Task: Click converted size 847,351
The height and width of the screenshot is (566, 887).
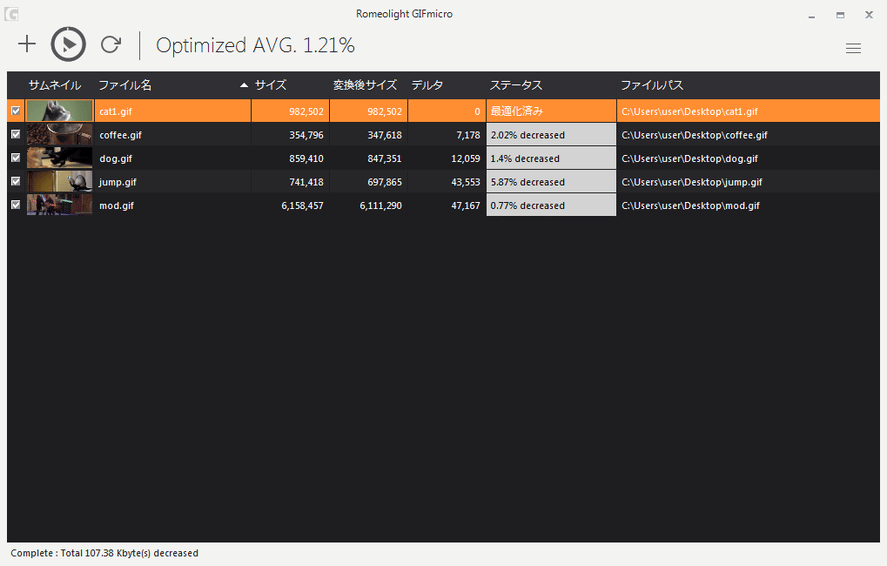Action: pyautogui.click(x=385, y=159)
